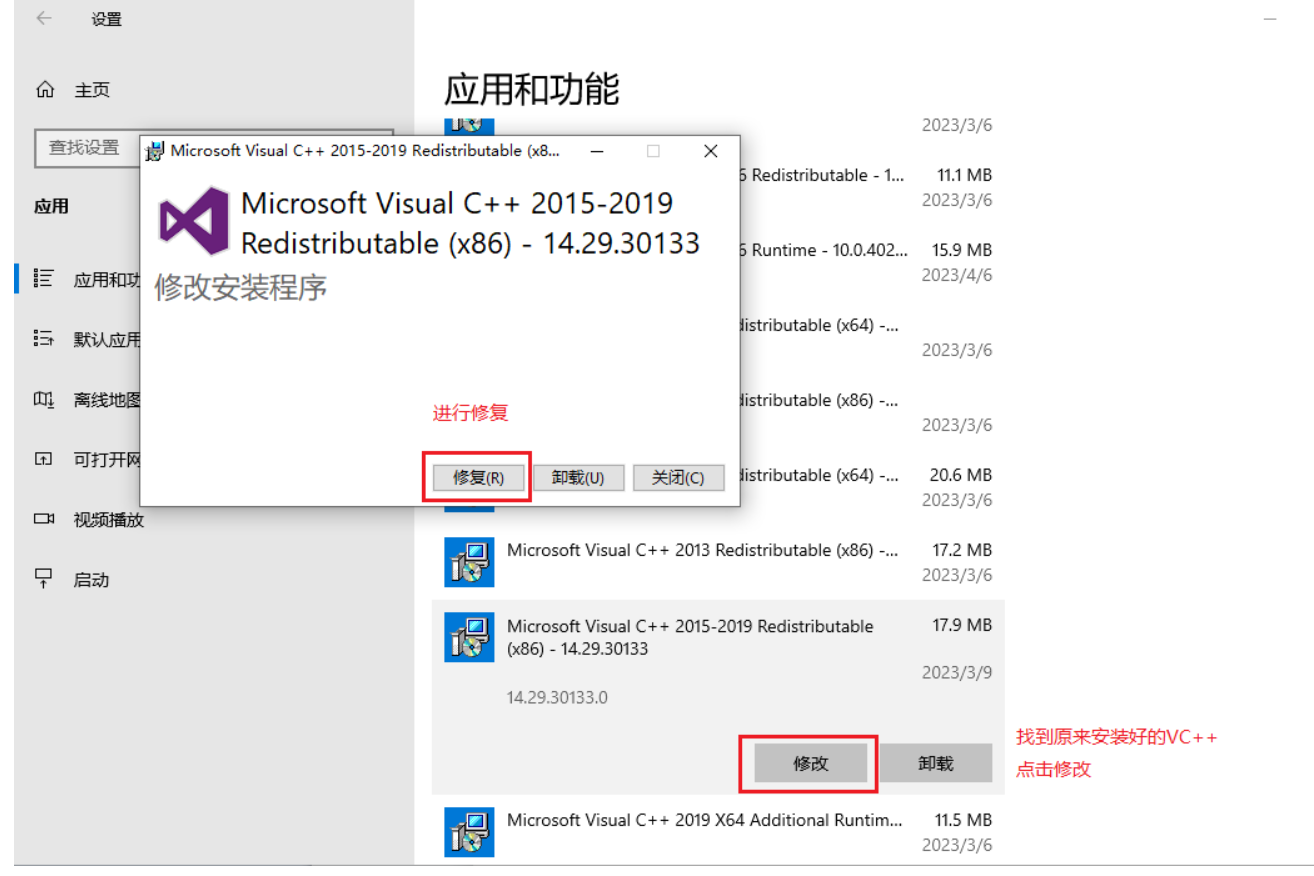Select the Visual C++ 2013 Redistributable (x86) entry
The height and width of the screenshot is (876, 1314).
point(701,551)
